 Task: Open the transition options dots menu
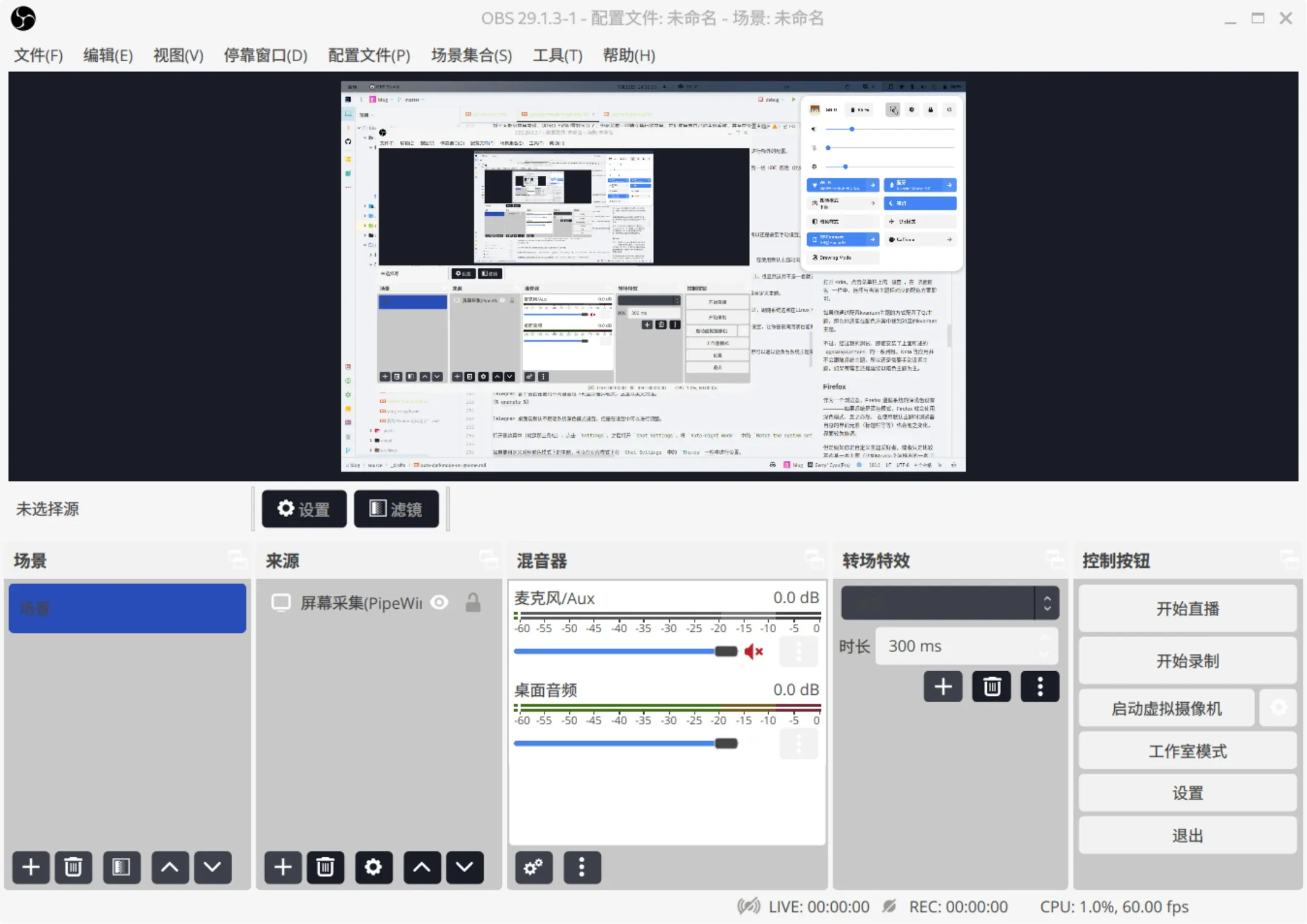1039,686
